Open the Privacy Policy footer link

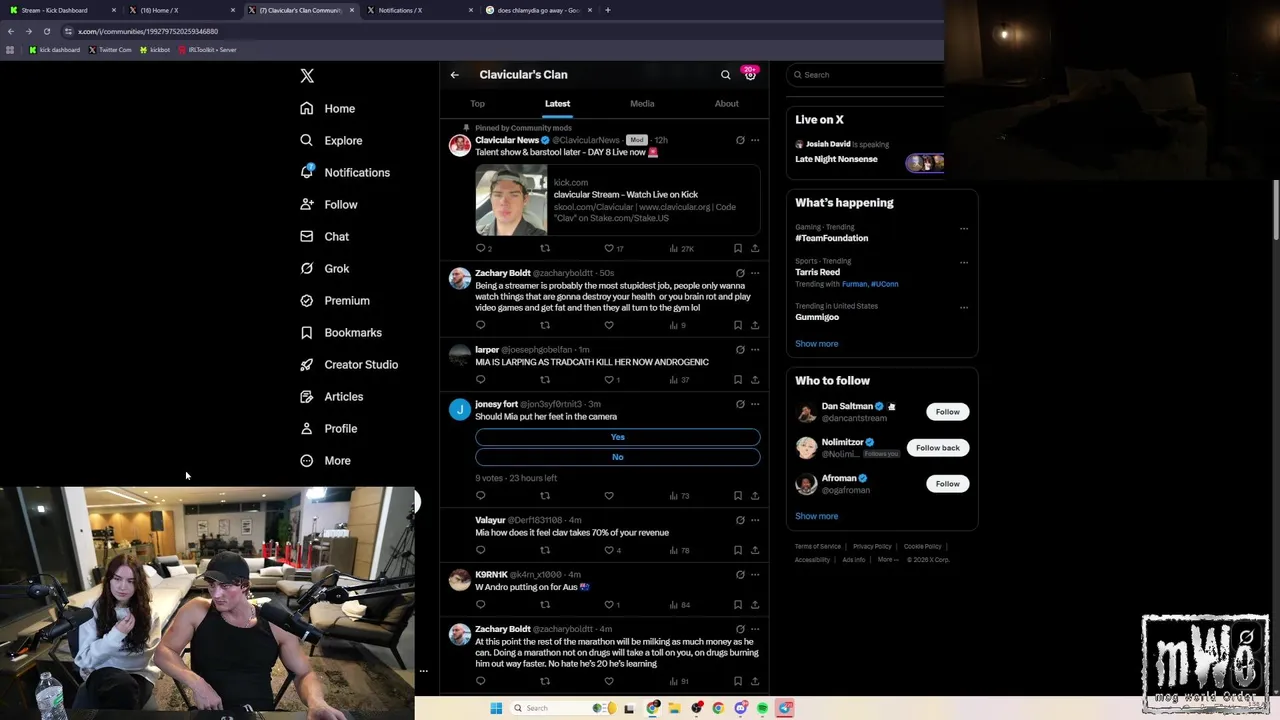[x=872, y=547]
